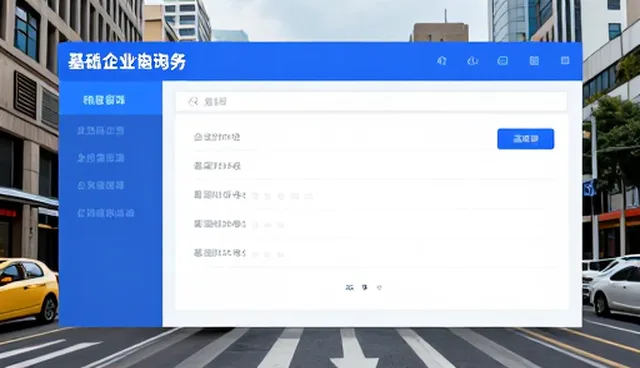The width and height of the screenshot is (640, 368).
Task: Select the fourth result row in the list
Action: coord(374,224)
